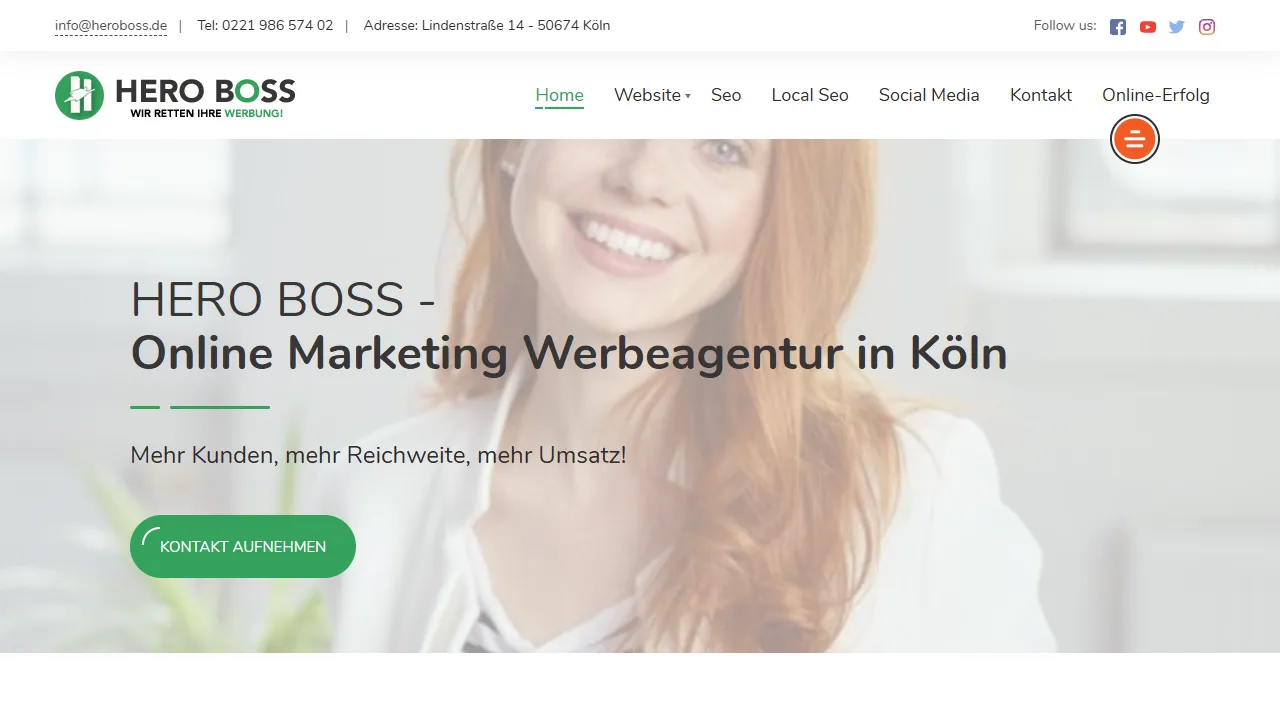Click the Hero Boss logo
The height and width of the screenshot is (720, 1280).
(175, 95)
